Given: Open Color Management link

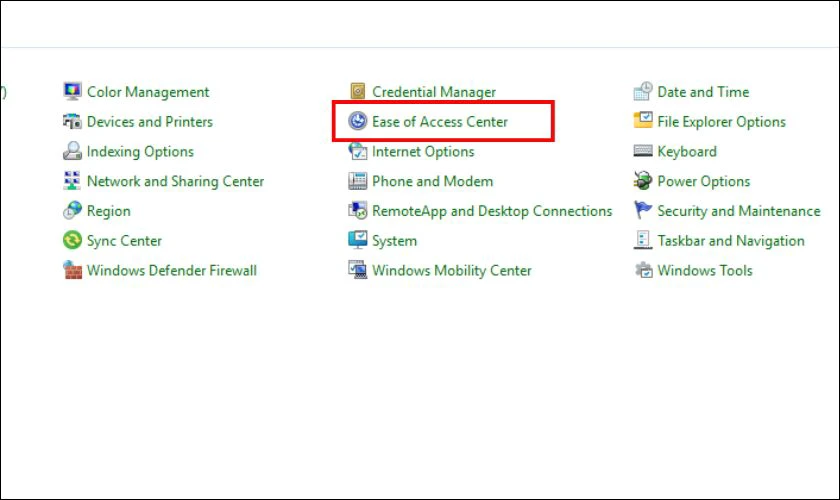Looking at the screenshot, I should (x=148, y=92).
